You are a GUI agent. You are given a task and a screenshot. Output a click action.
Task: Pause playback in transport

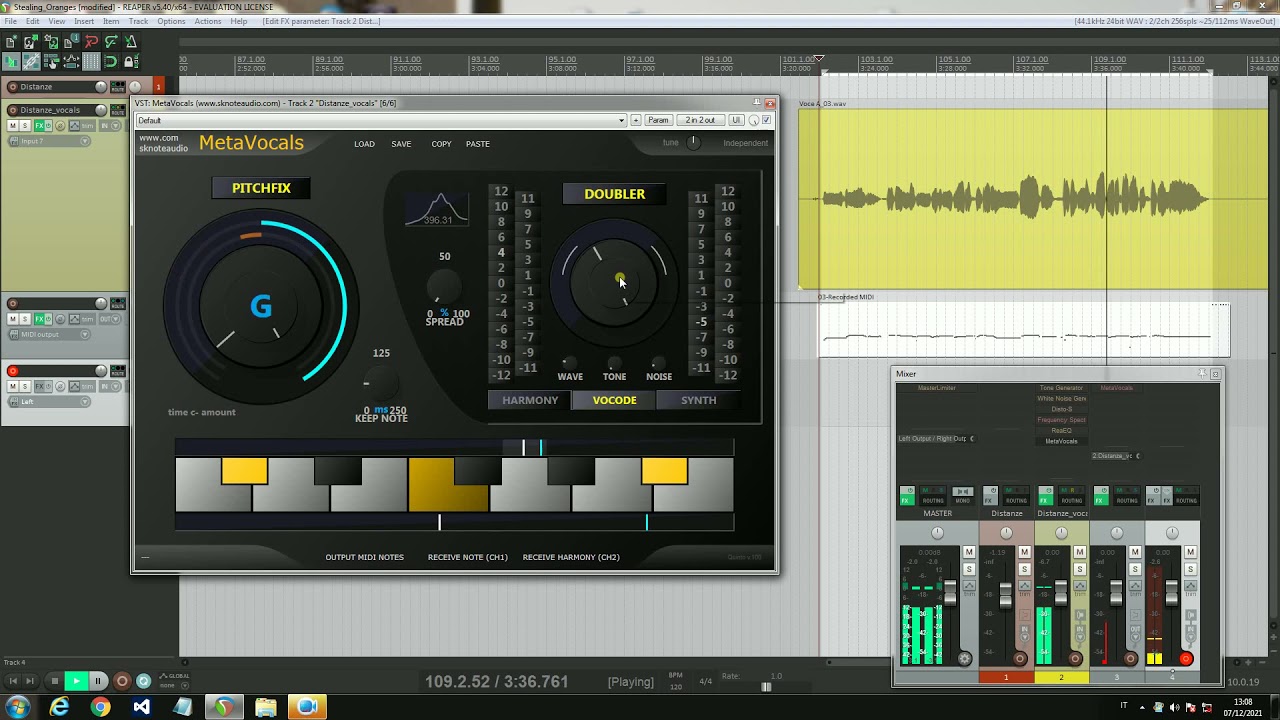pos(98,681)
